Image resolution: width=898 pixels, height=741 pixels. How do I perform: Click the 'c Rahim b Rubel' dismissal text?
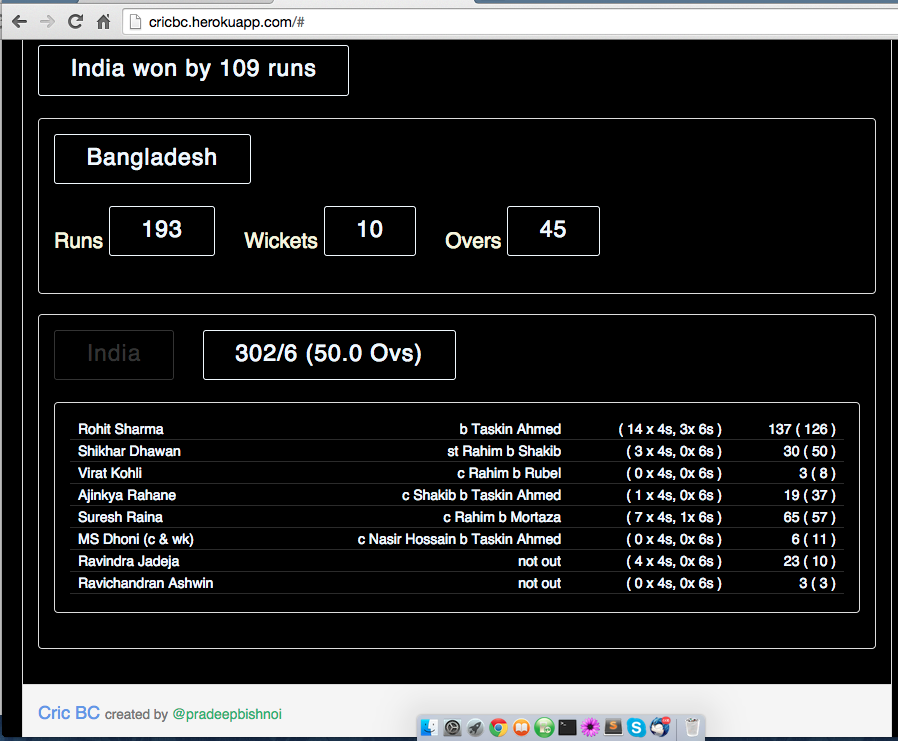click(509, 473)
